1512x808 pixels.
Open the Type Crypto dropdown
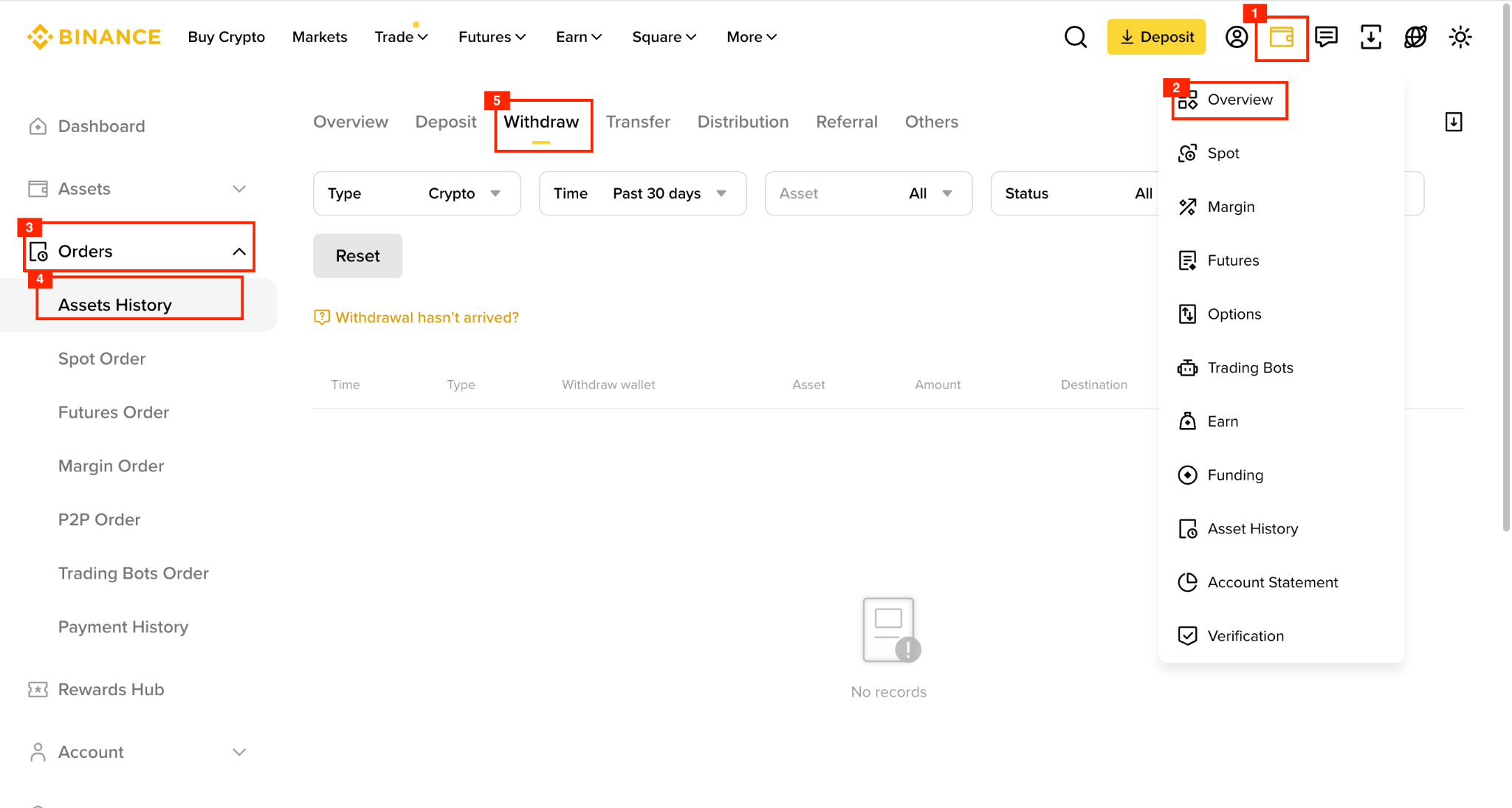click(417, 193)
